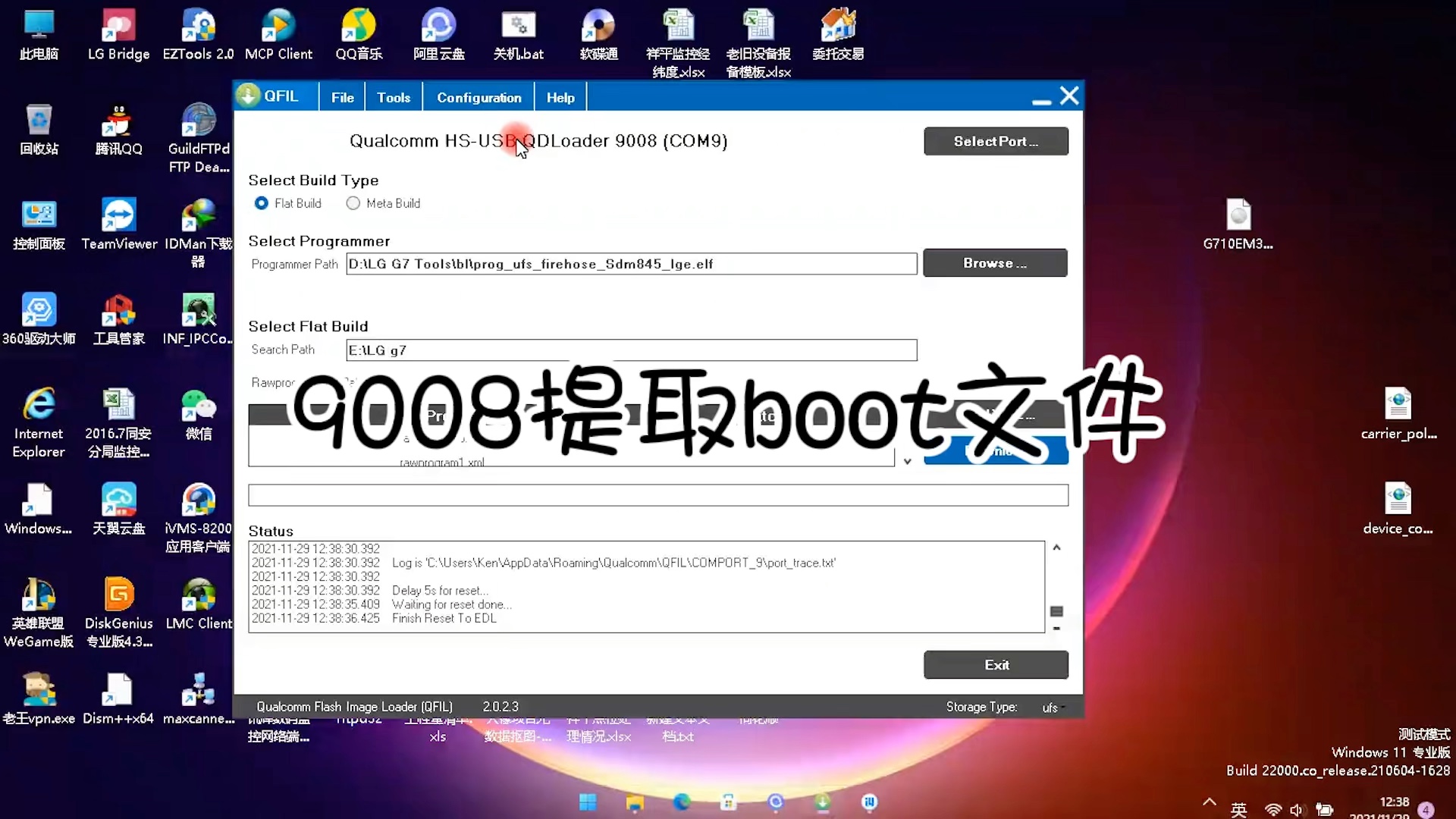
Task: Open 腾讯QQ desktop shortcut
Action: [118, 130]
